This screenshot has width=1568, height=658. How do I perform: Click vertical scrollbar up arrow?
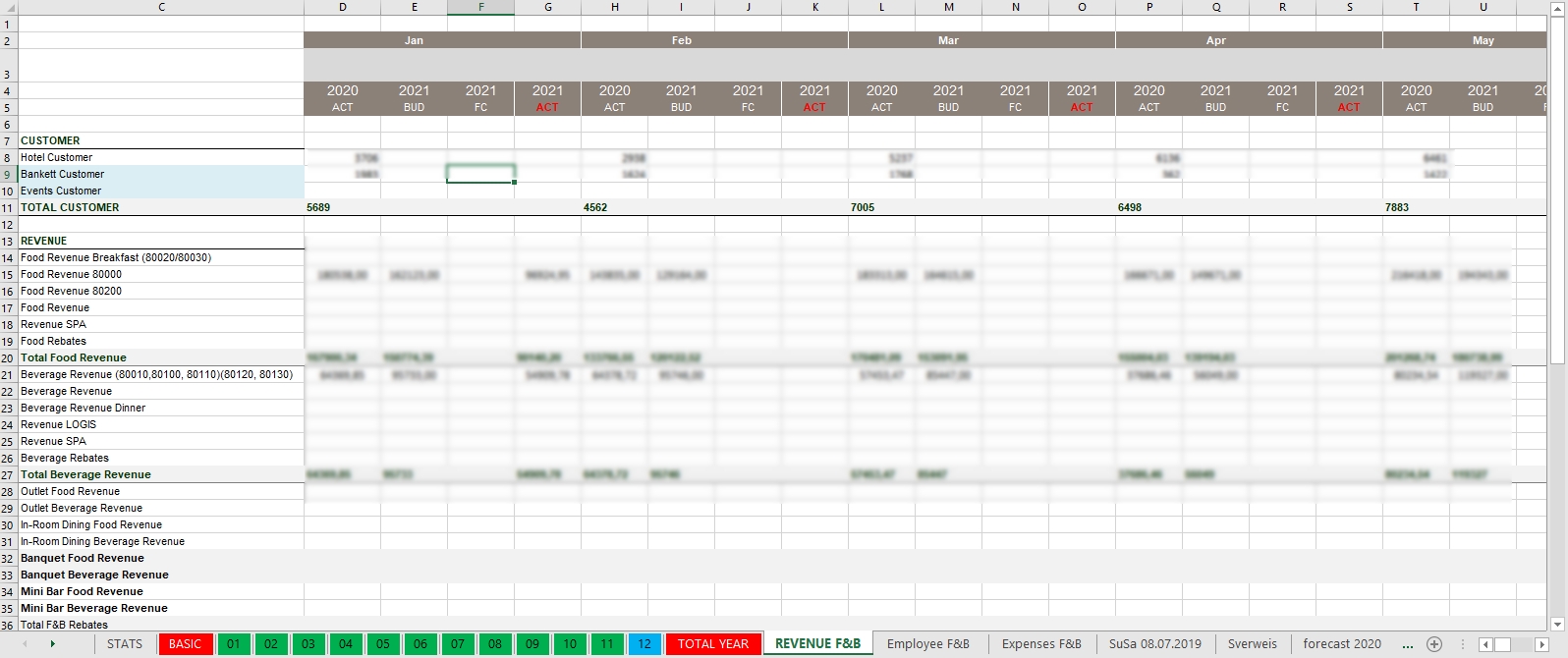pyautogui.click(x=1557, y=8)
